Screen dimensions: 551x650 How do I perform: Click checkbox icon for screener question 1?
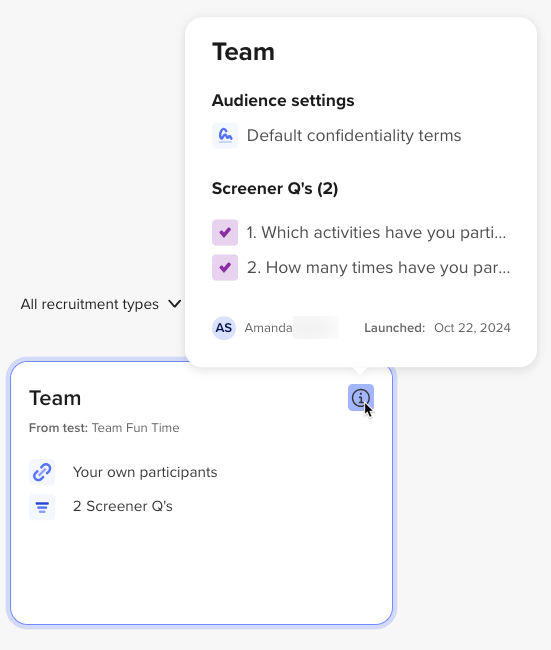[225, 233]
